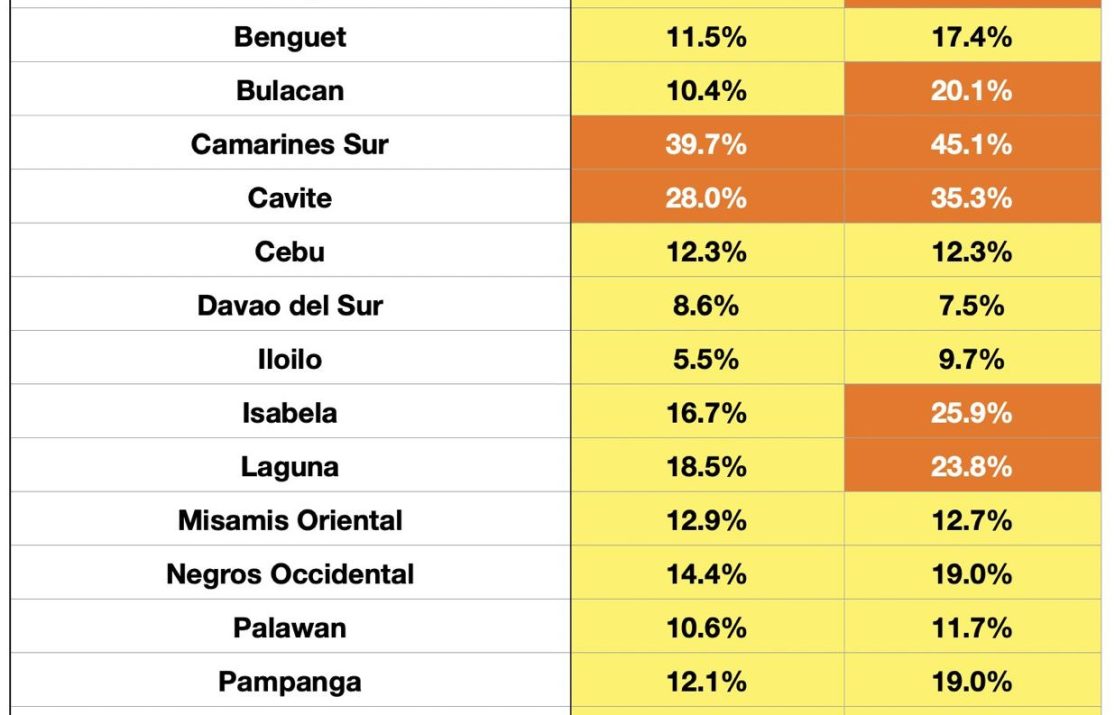Select the Iloilo province cell
Viewport: 1115px width, 715px height.
point(290,359)
